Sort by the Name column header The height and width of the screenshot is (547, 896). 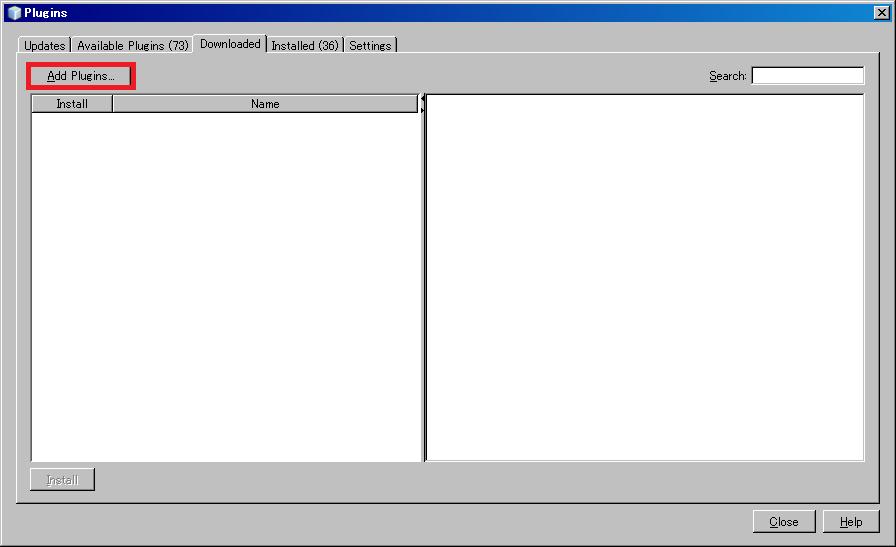point(265,104)
